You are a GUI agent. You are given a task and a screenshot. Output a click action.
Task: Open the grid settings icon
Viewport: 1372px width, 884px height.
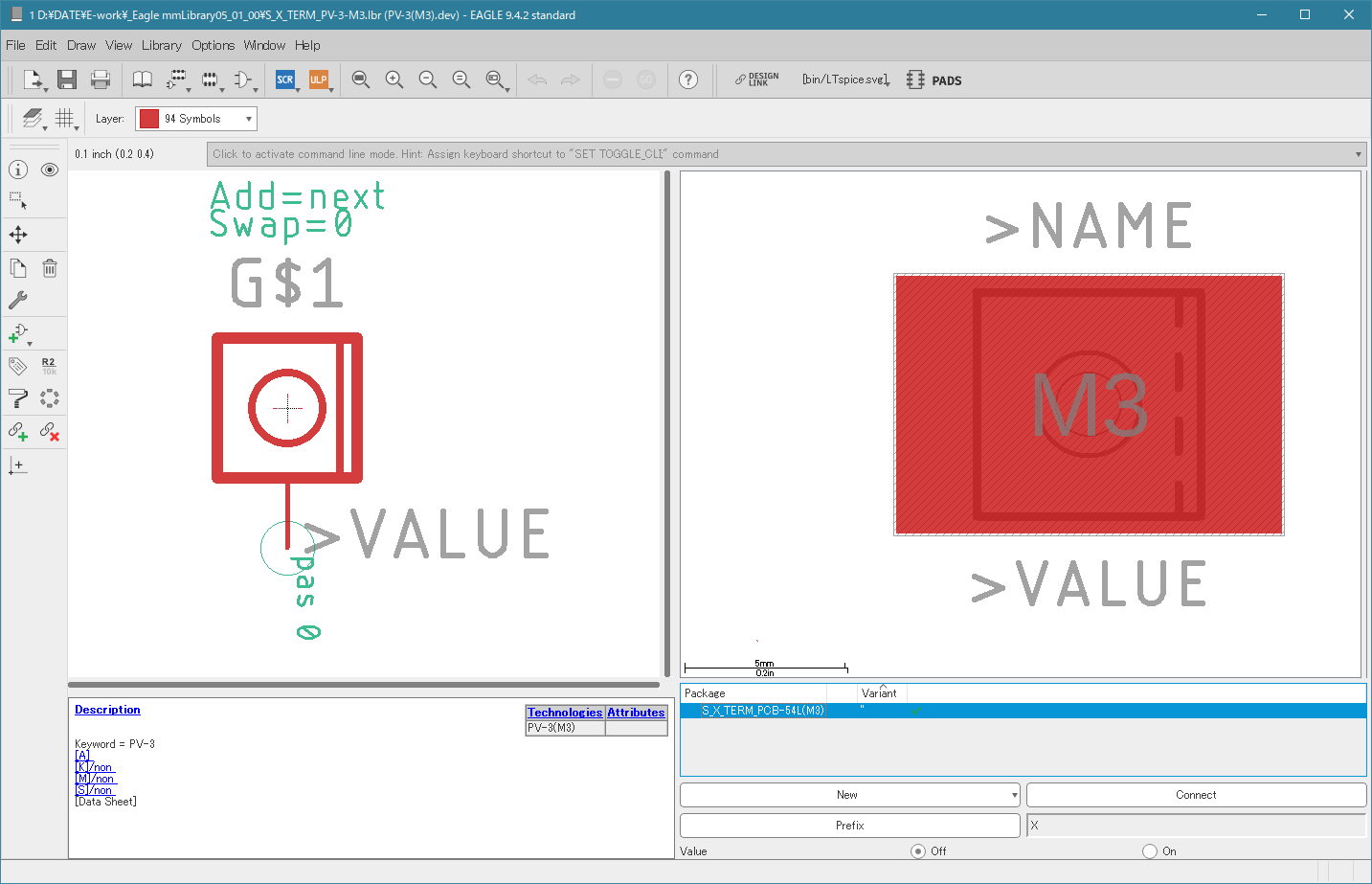point(64,118)
